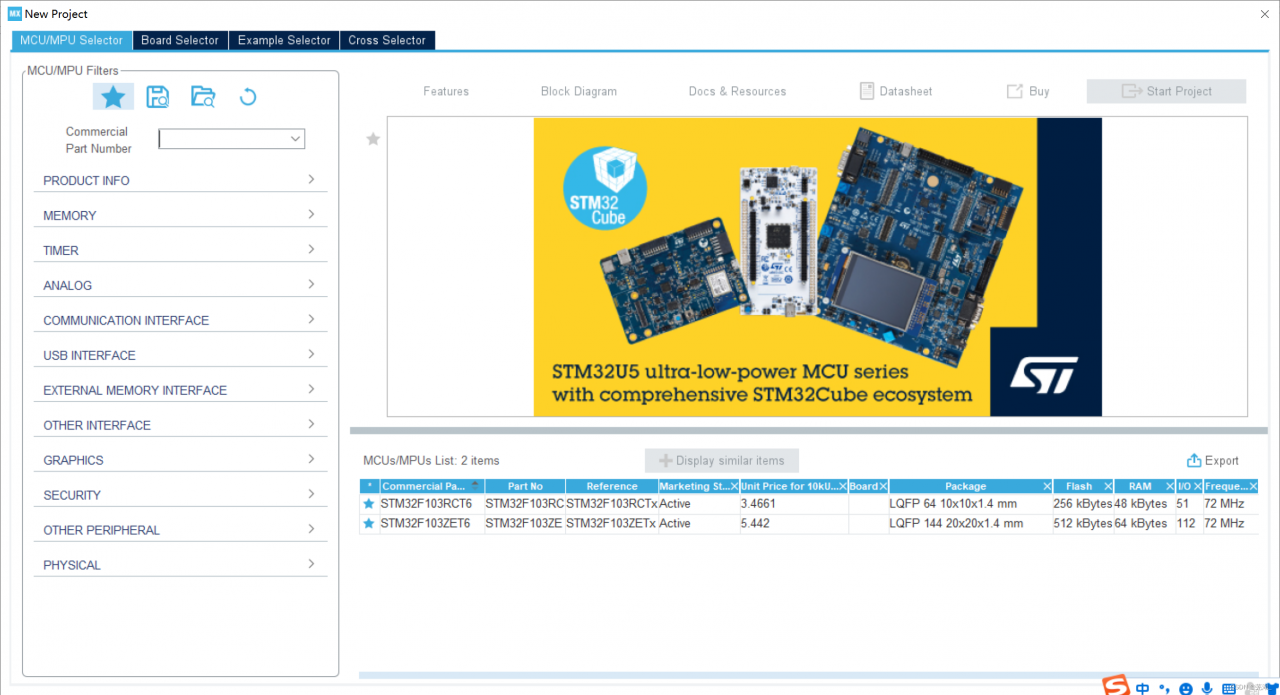Image resolution: width=1280 pixels, height=695 pixels.
Task: Open the Block Diagram view
Action: pos(579,91)
